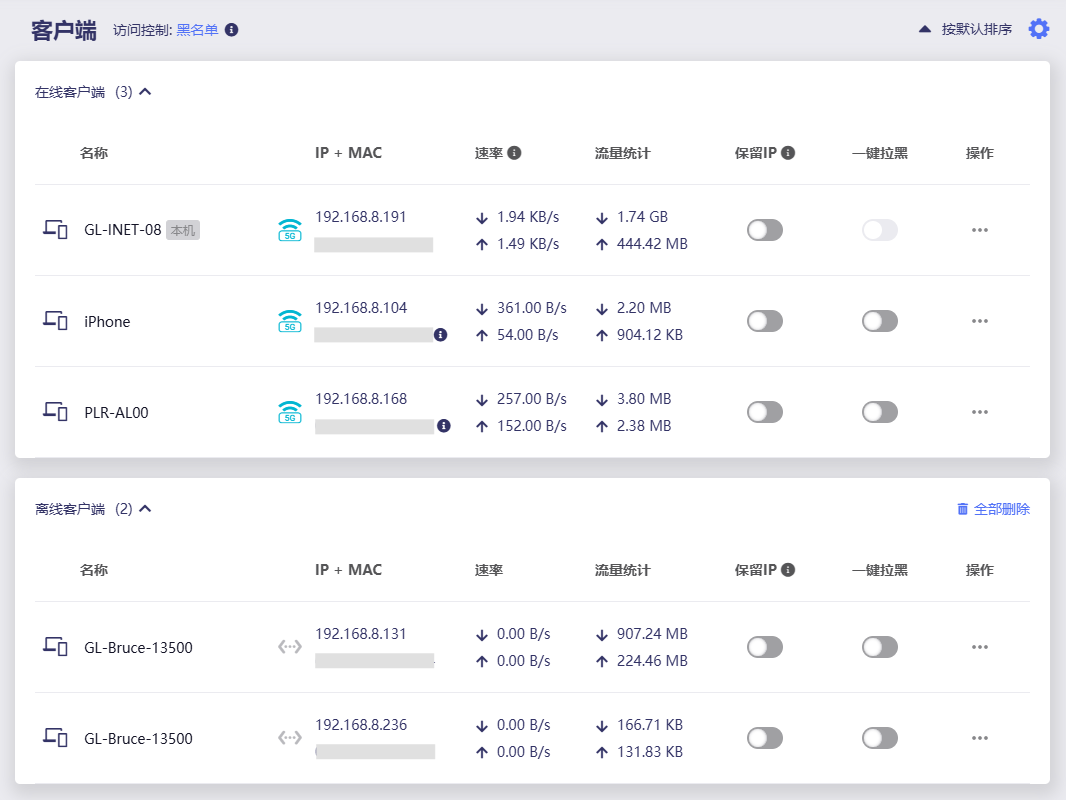The image size is (1066, 800).
Task: Toggle 保留IP for GL-INET-08
Action: (765, 230)
